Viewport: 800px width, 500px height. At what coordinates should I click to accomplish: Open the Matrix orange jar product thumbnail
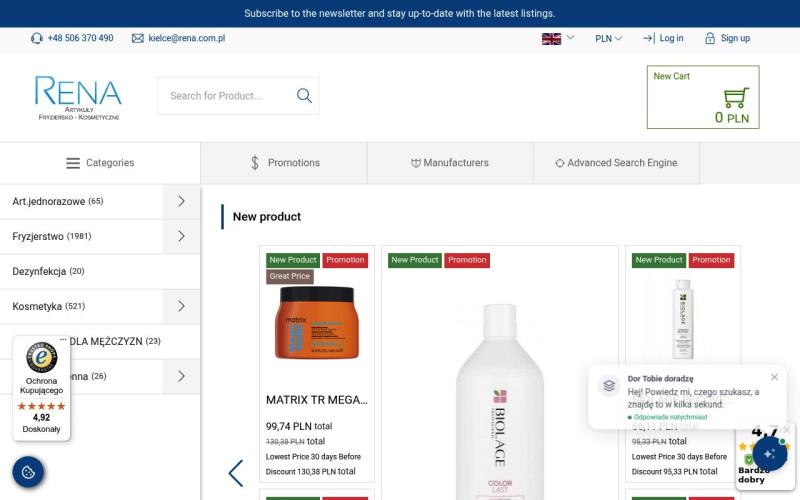[316, 323]
